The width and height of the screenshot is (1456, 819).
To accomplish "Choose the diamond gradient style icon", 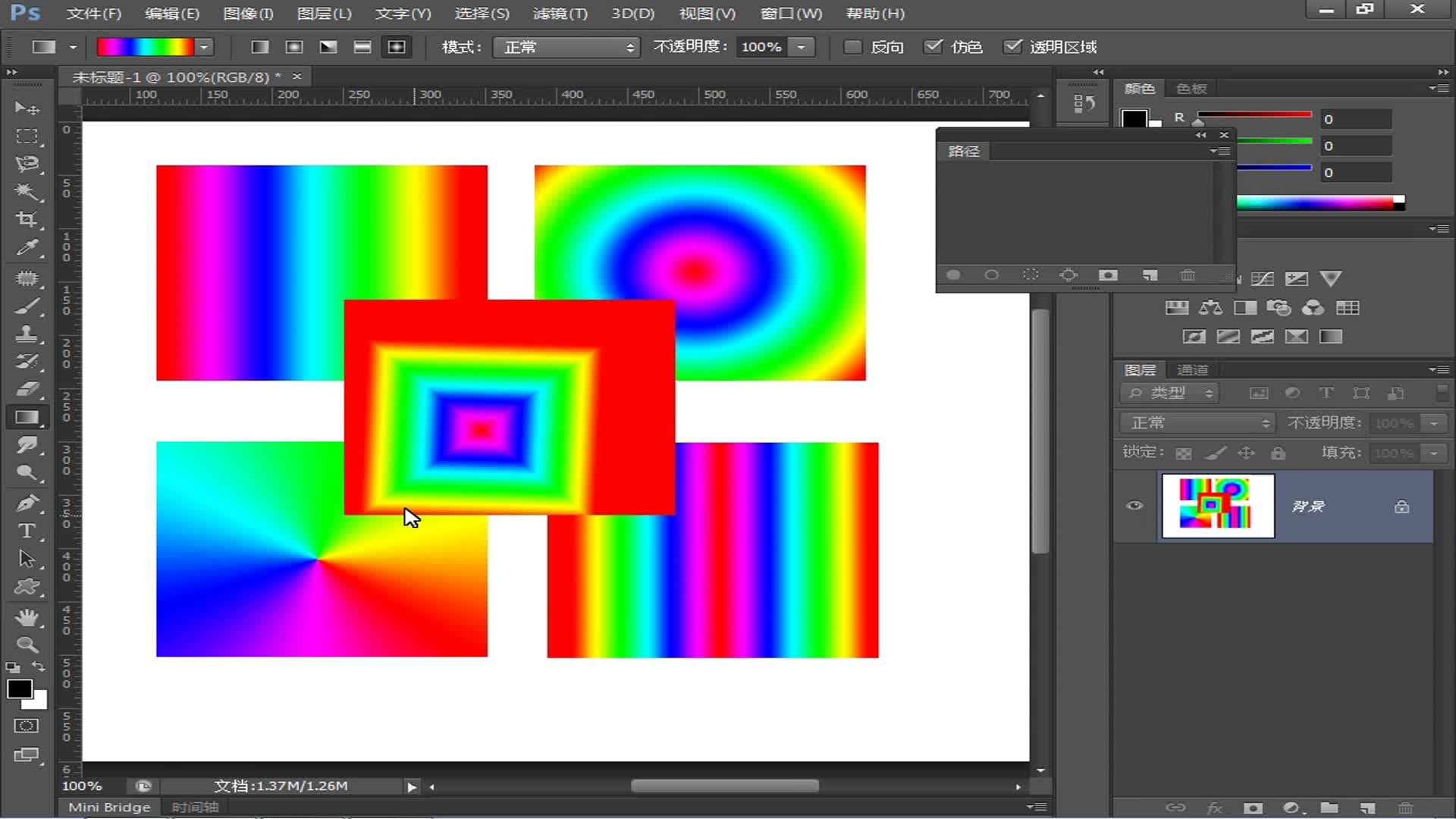I will point(397,47).
